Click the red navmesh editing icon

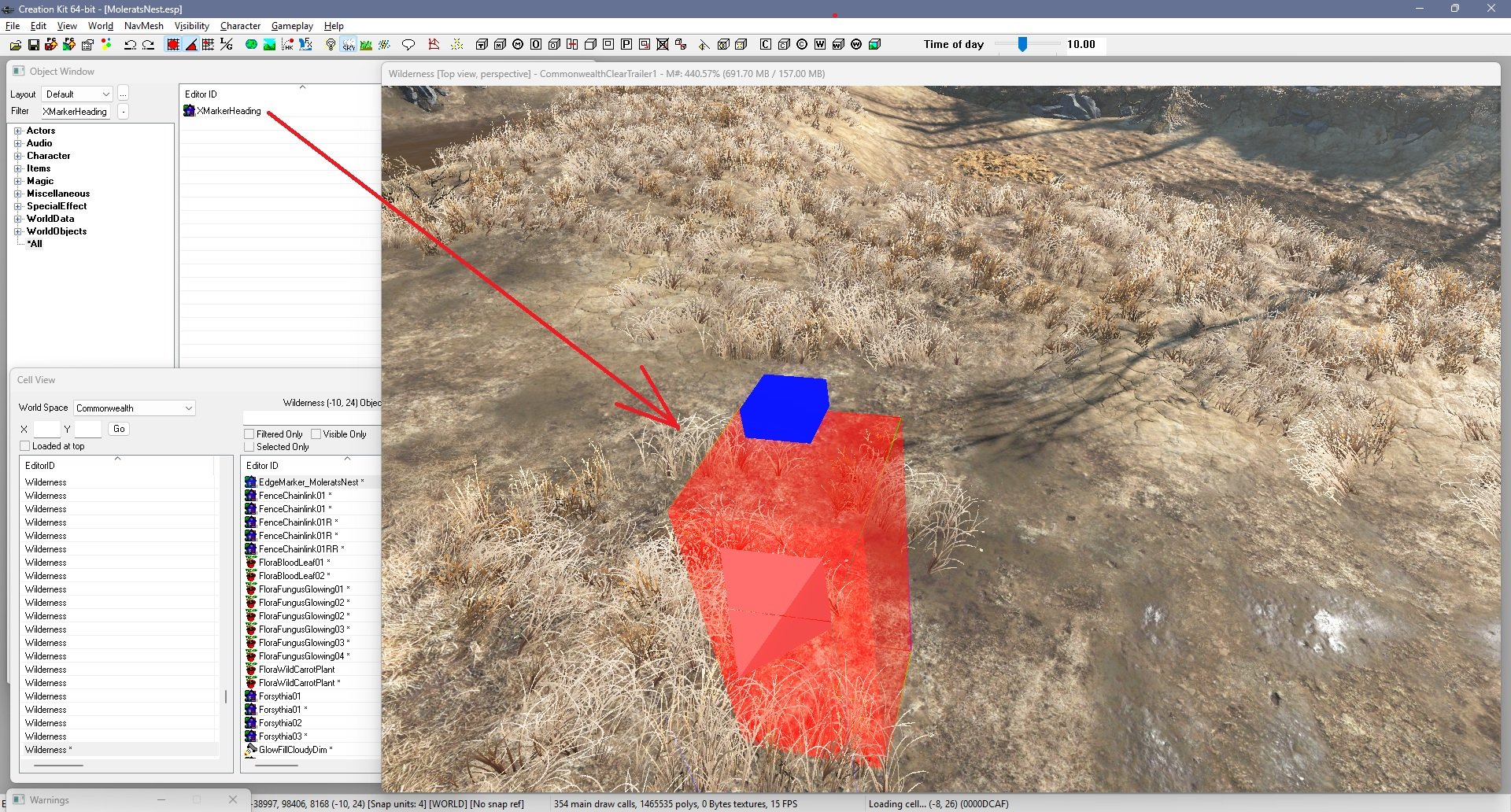tap(434, 45)
